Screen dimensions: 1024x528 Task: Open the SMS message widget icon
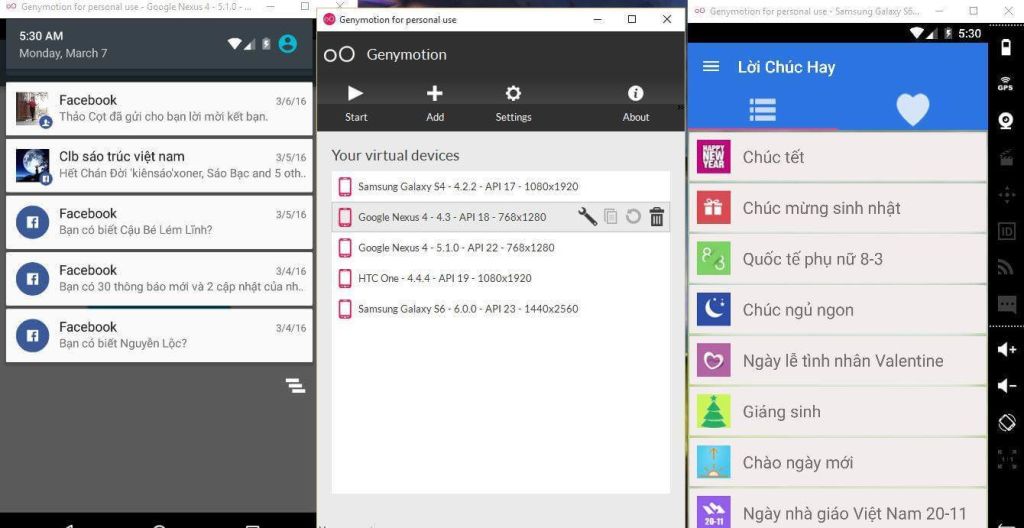tap(1005, 305)
